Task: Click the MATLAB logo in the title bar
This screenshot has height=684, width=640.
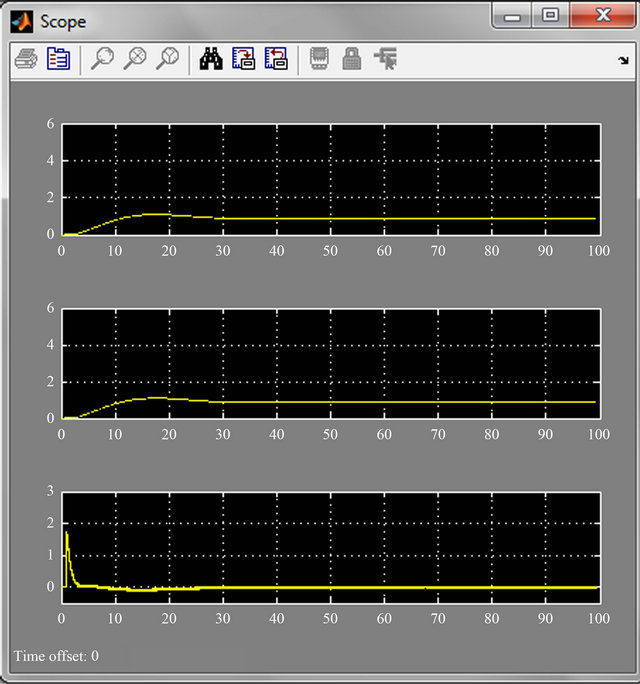Action: point(22,22)
